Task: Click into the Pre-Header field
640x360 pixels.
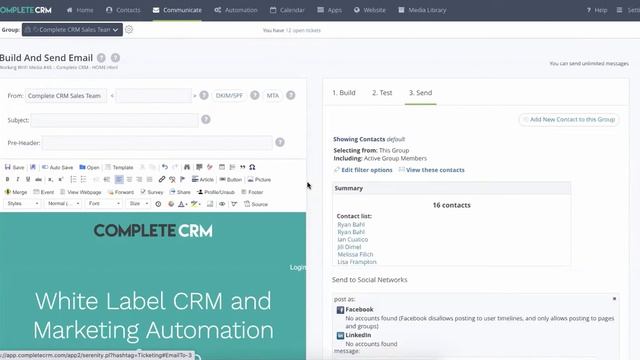Action: coord(157,143)
